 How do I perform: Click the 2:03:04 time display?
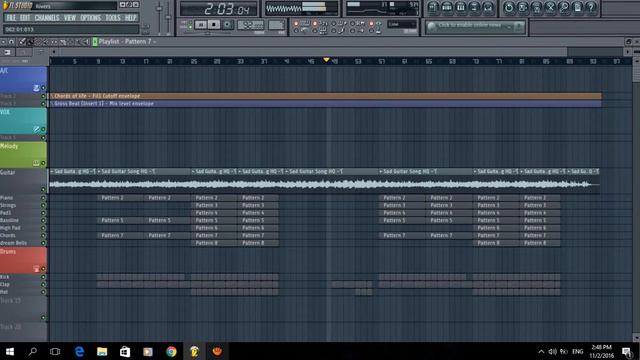point(220,9)
